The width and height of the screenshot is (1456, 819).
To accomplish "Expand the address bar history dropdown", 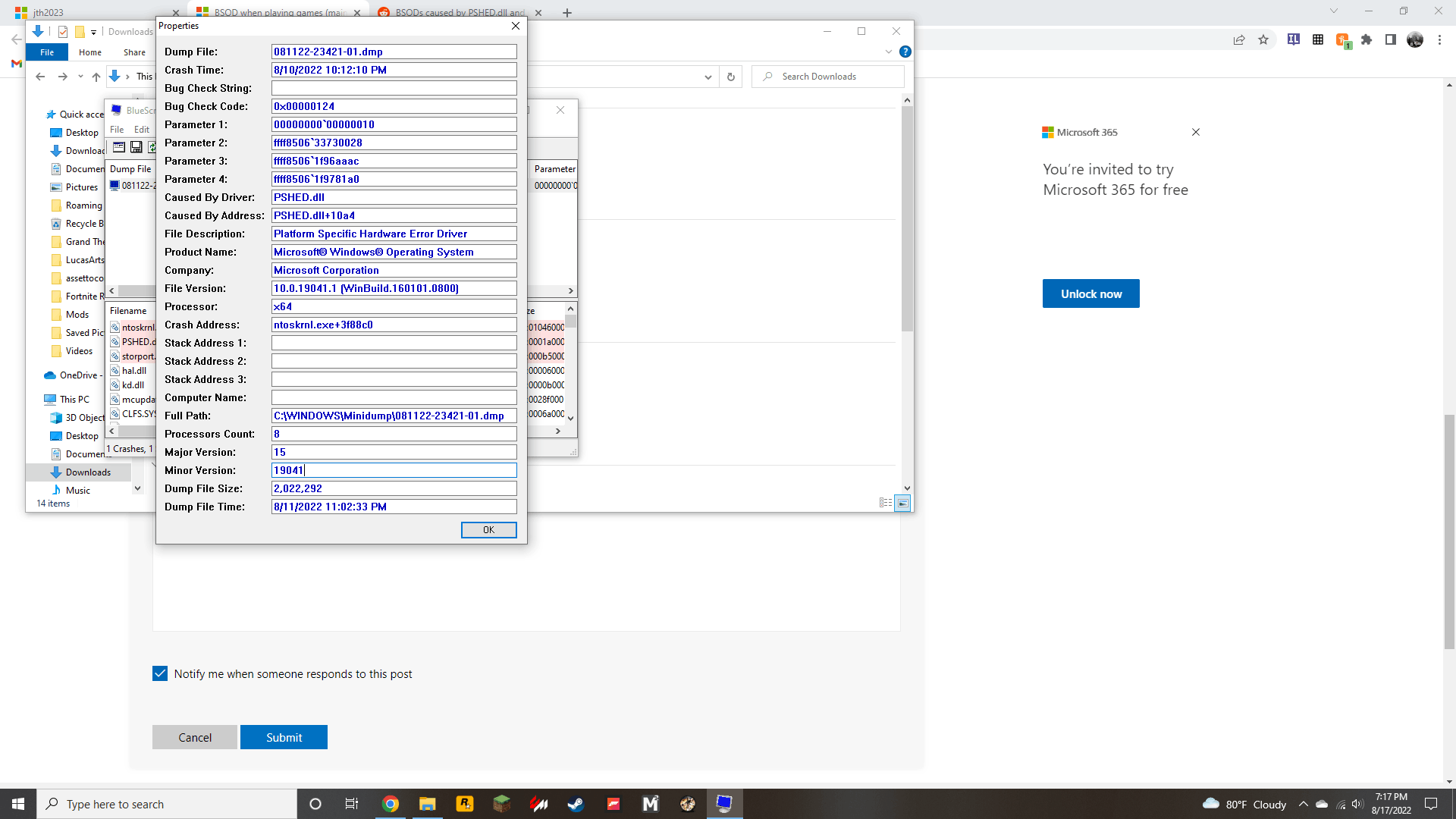I will pyautogui.click(x=708, y=77).
